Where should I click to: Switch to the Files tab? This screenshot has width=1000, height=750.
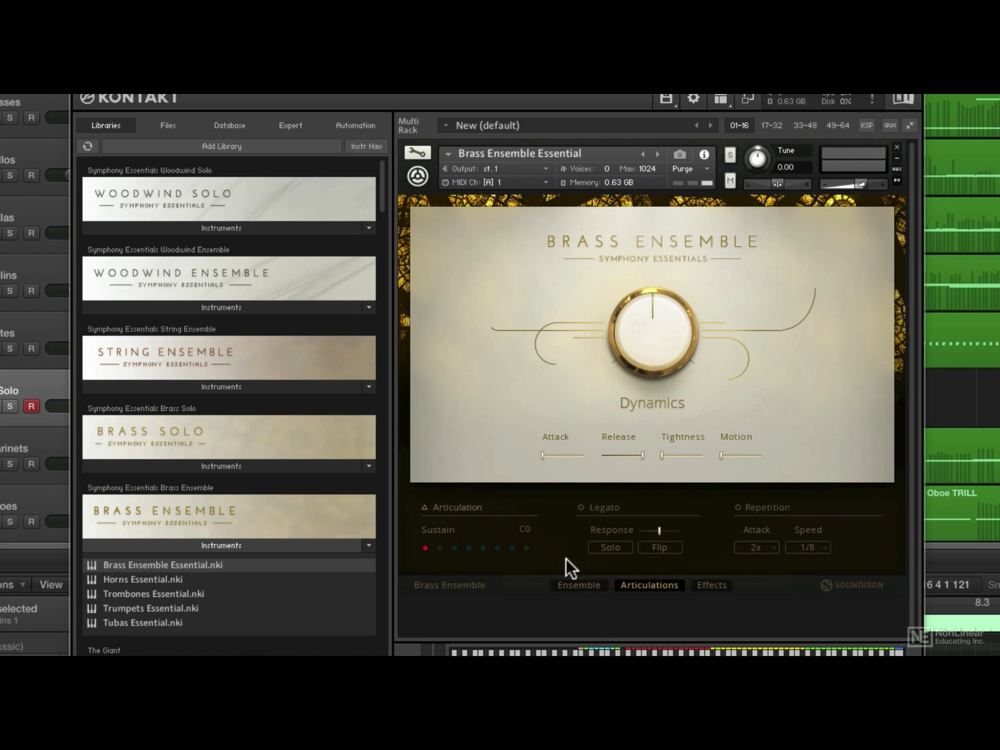[168, 126]
